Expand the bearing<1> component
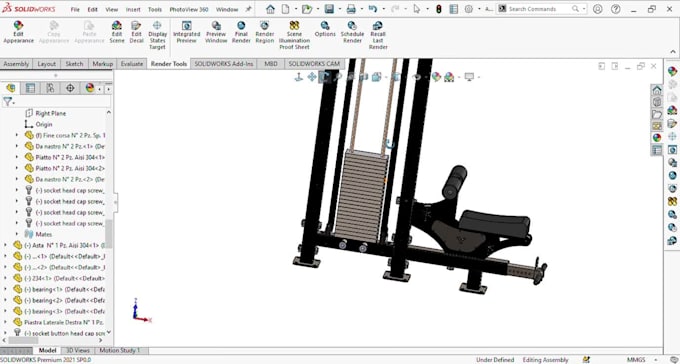 6,289
